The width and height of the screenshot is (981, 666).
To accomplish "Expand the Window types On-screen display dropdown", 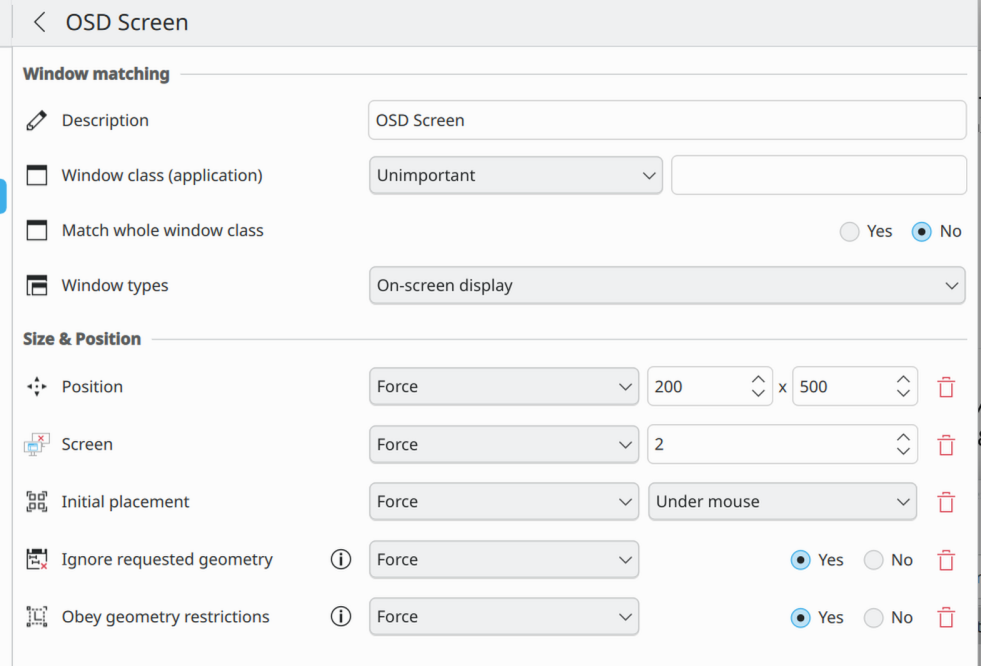I will pos(666,285).
